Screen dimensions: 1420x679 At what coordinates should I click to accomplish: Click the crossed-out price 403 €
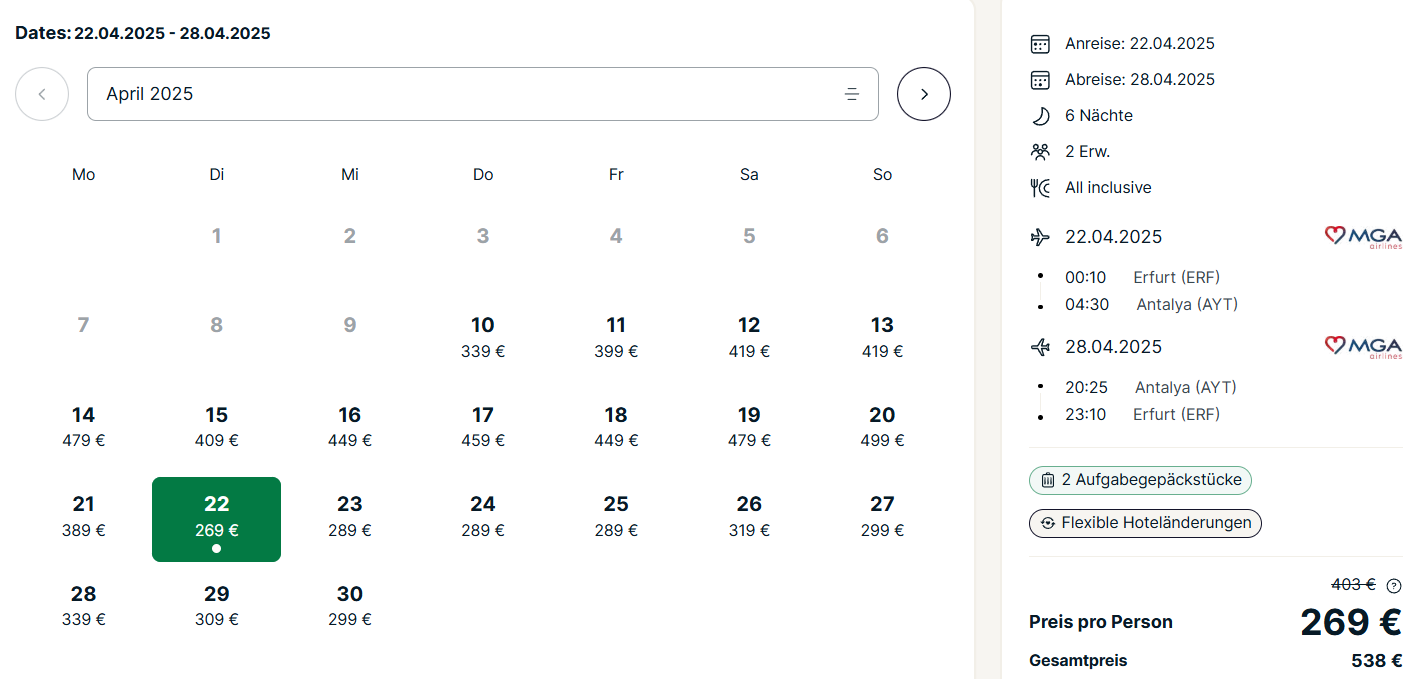1354,585
